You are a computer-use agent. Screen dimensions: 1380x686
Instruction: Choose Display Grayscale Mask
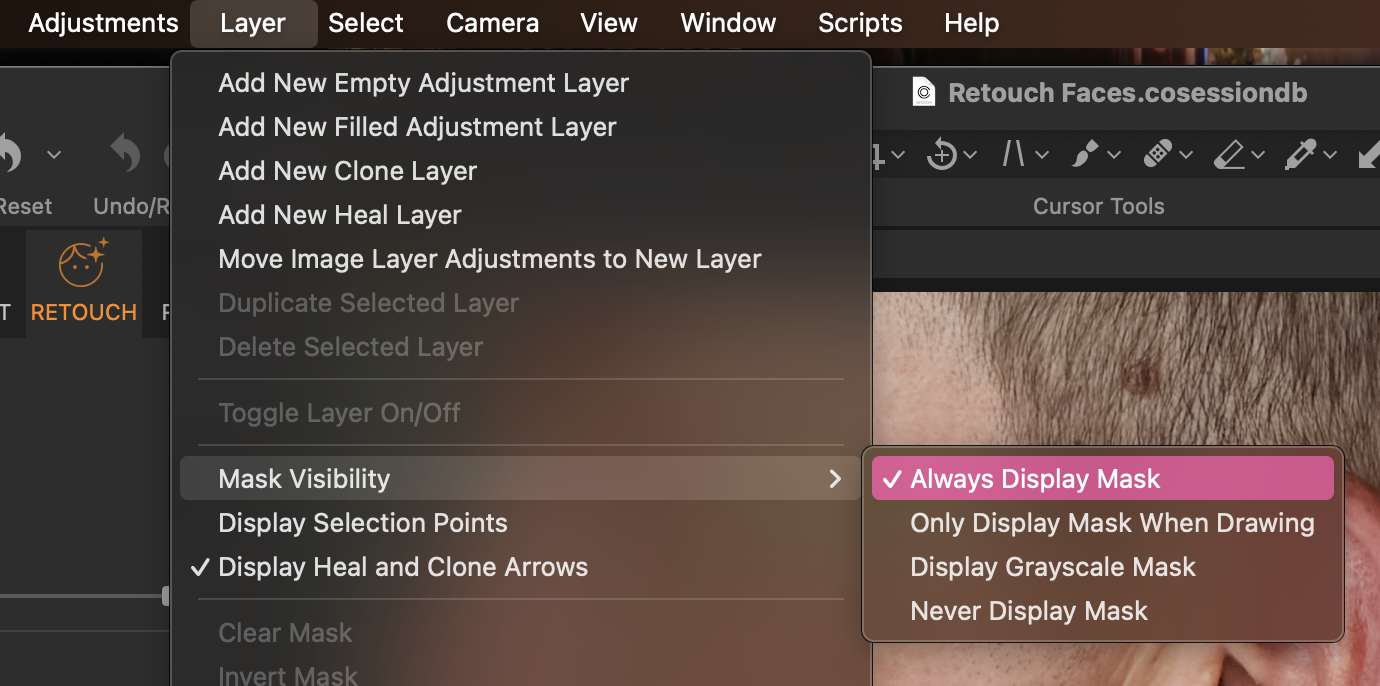(x=1052, y=567)
